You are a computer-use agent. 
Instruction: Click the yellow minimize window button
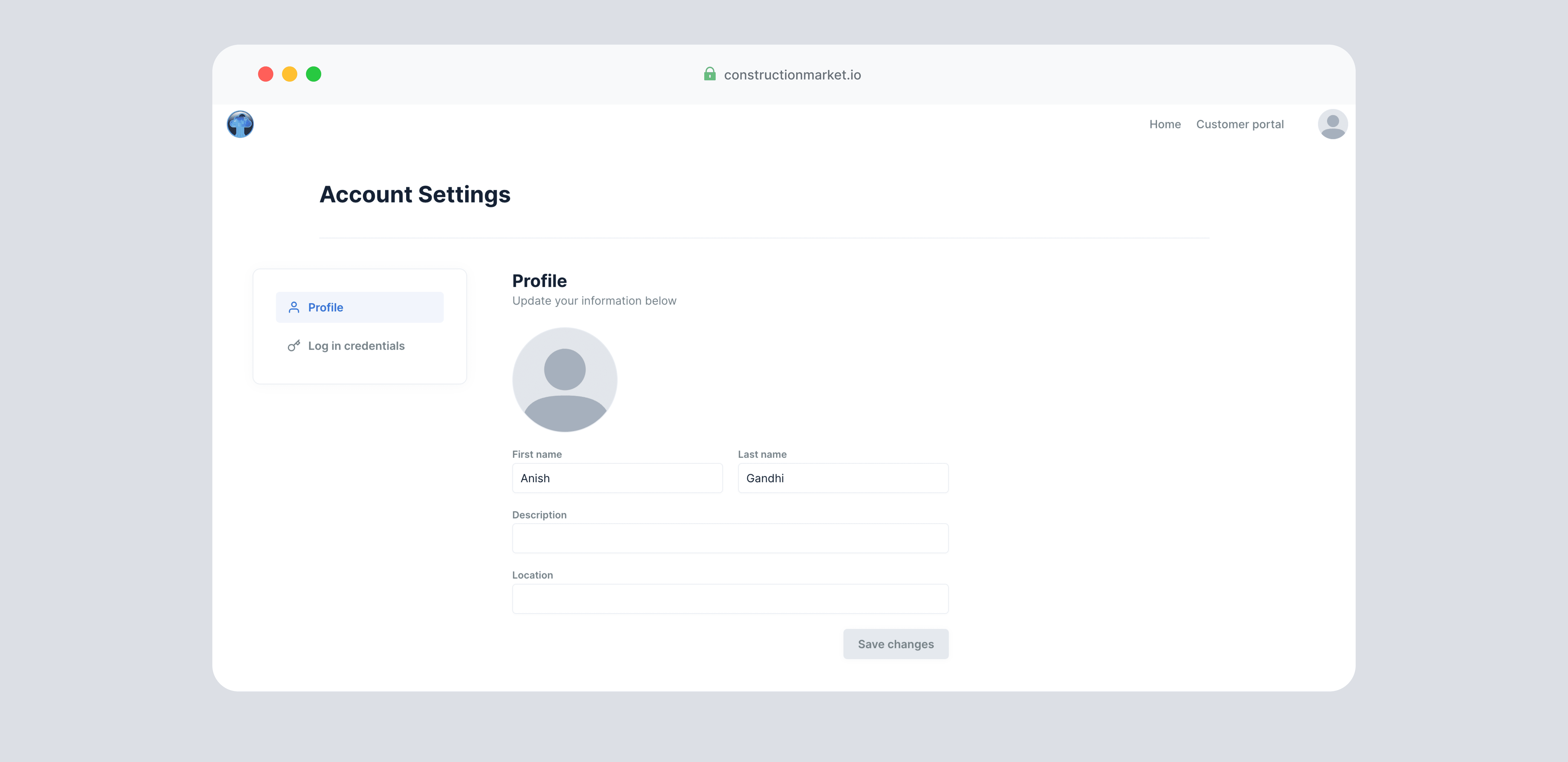coord(290,74)
